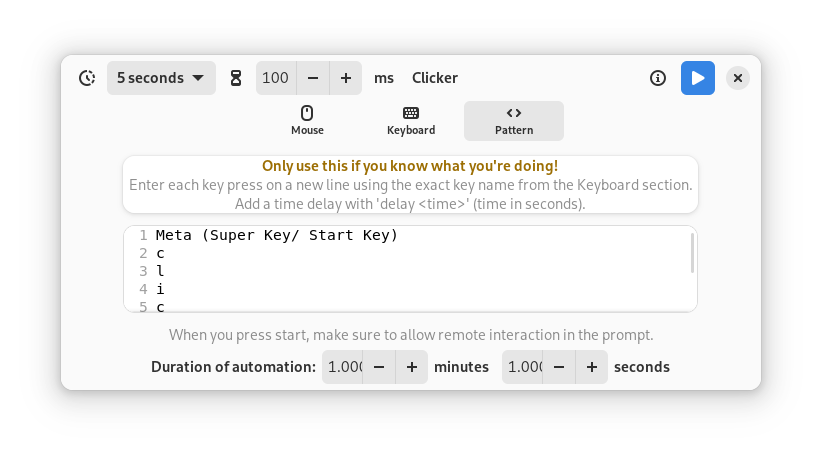Open the 5 seconds delay dropdown
The image size is (822, 457).
coord(161,78)
